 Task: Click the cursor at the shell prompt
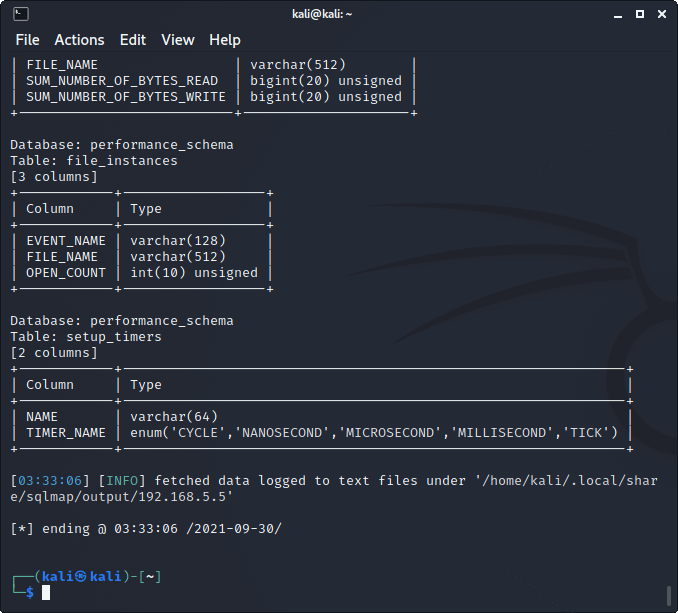point(46,592)
